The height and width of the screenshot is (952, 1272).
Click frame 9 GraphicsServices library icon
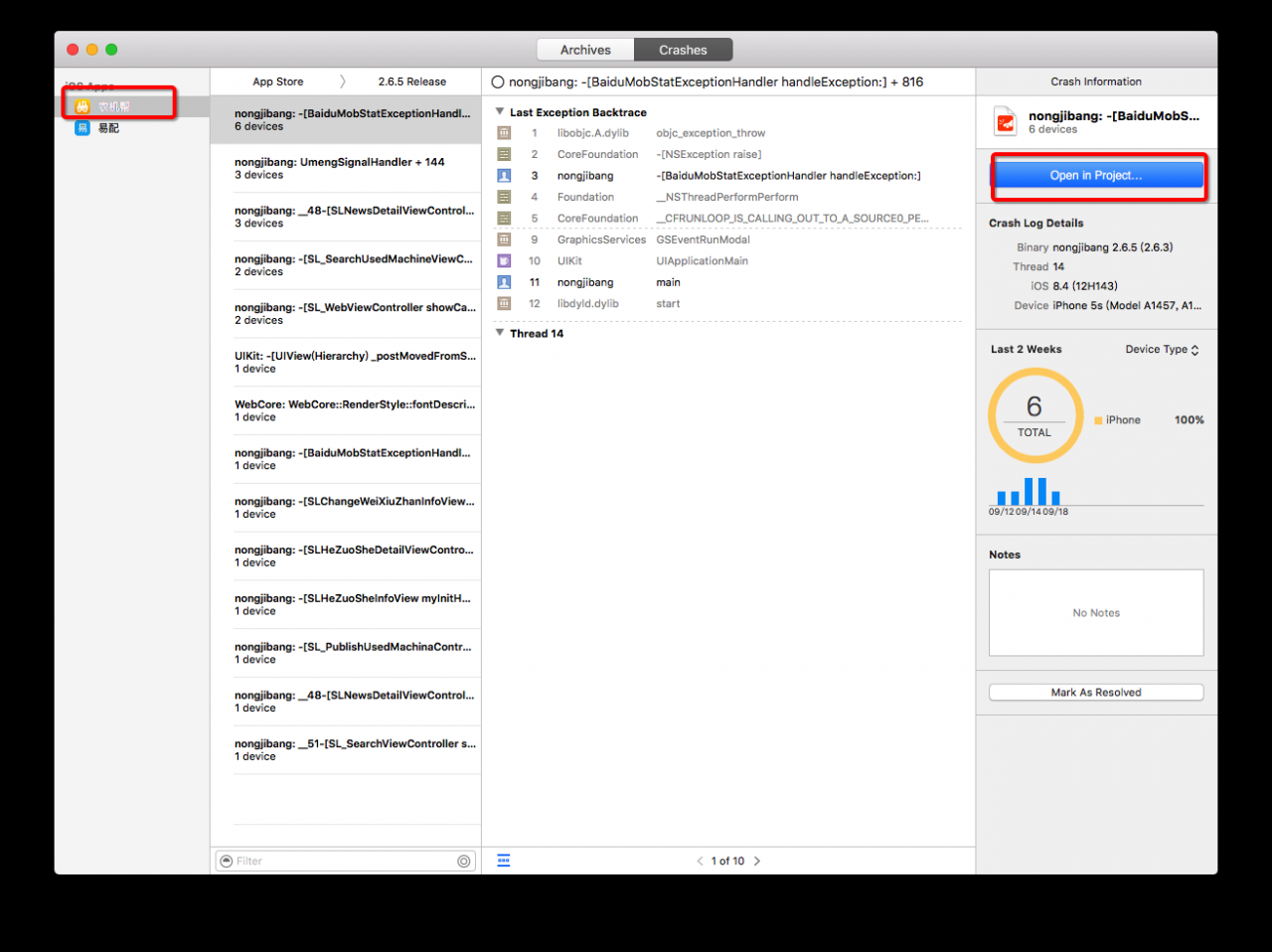click(x=504, y=239)
